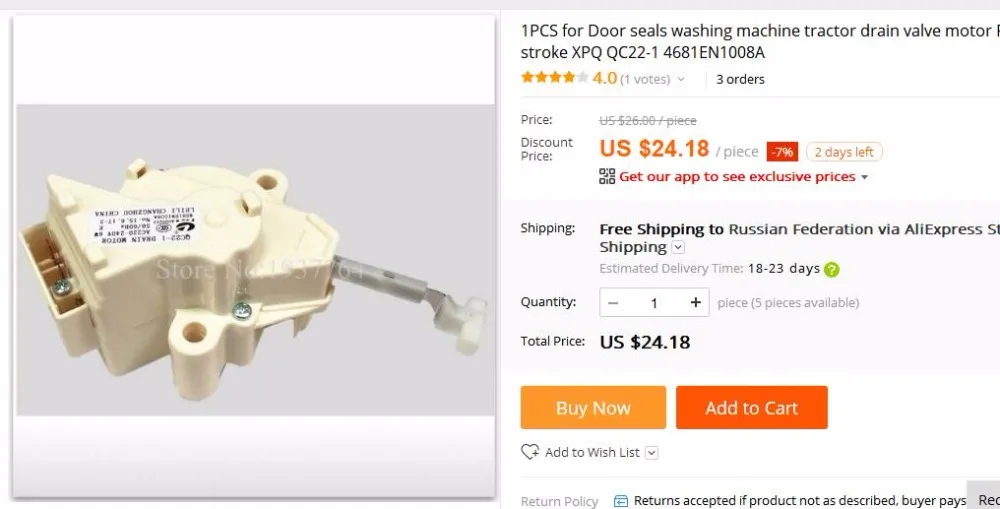Click the return policy icon
Image resolution: width=1000 pixels, height=509 pixels.
point(621,501)
